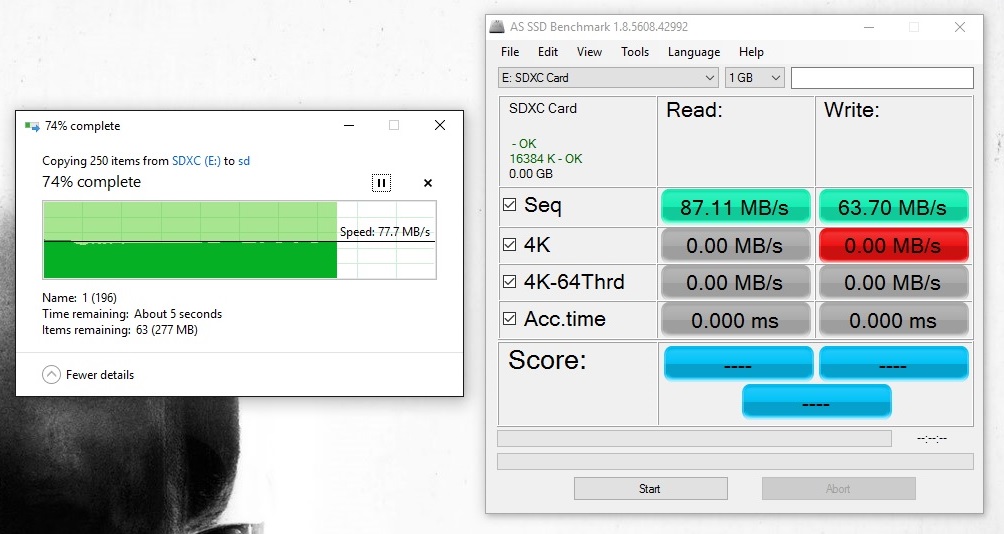Open the File menu

(510, 52)
